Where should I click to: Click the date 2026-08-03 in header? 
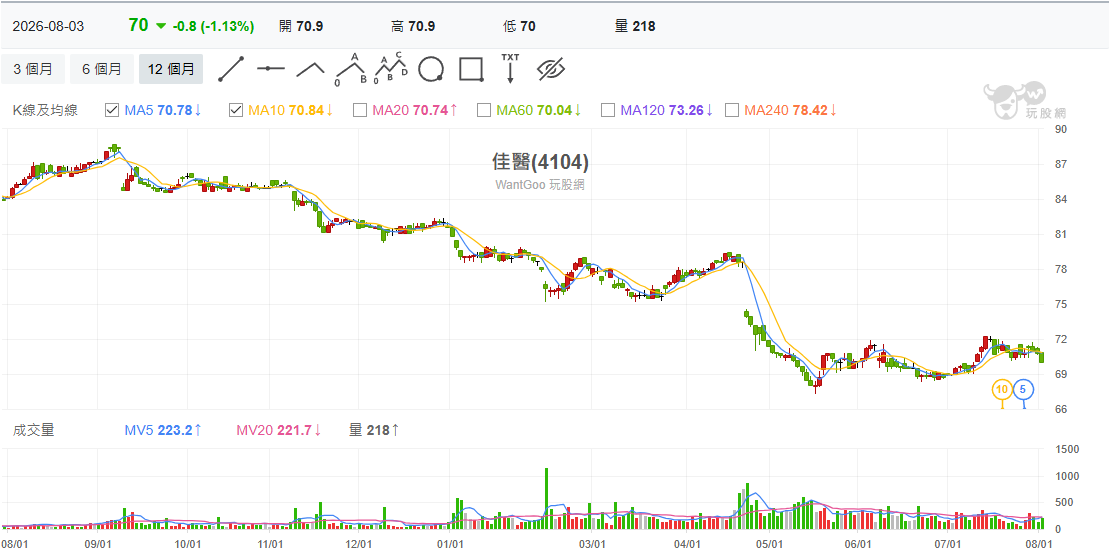click(48, 26)
